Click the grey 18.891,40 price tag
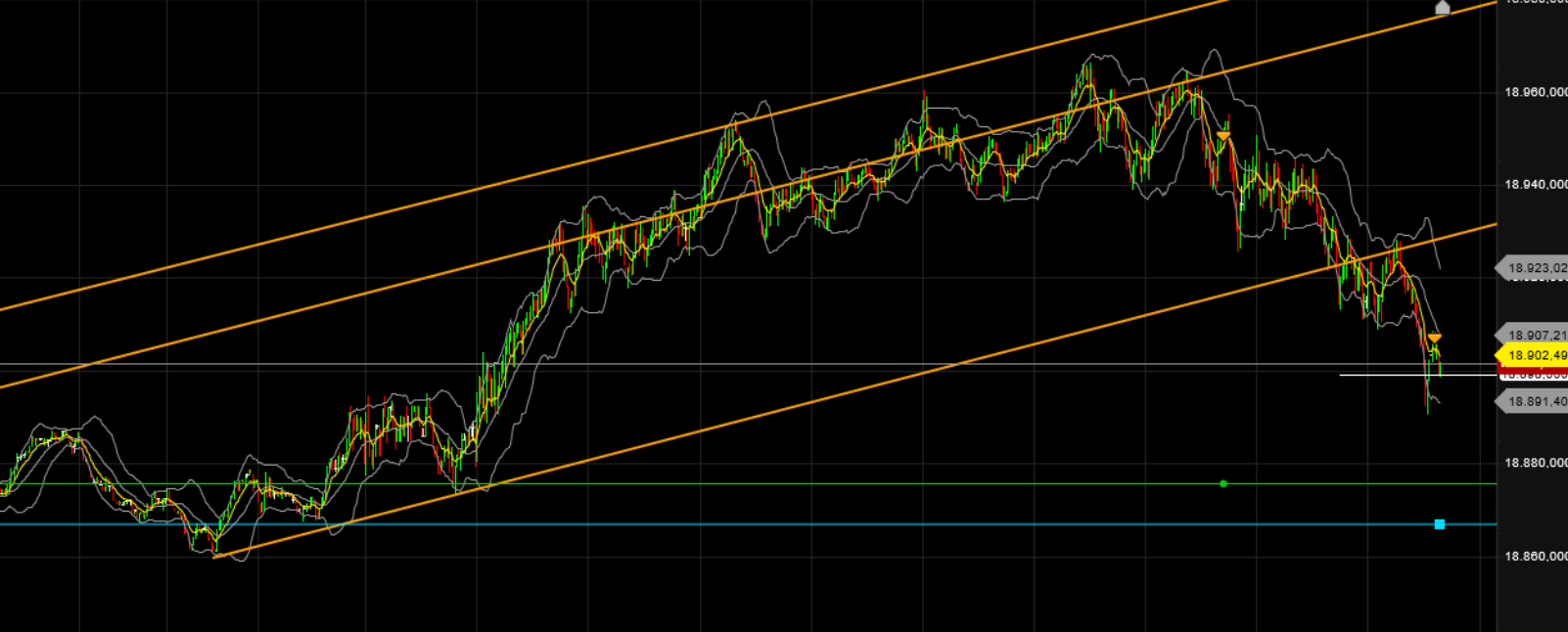 coord(1532,401)
